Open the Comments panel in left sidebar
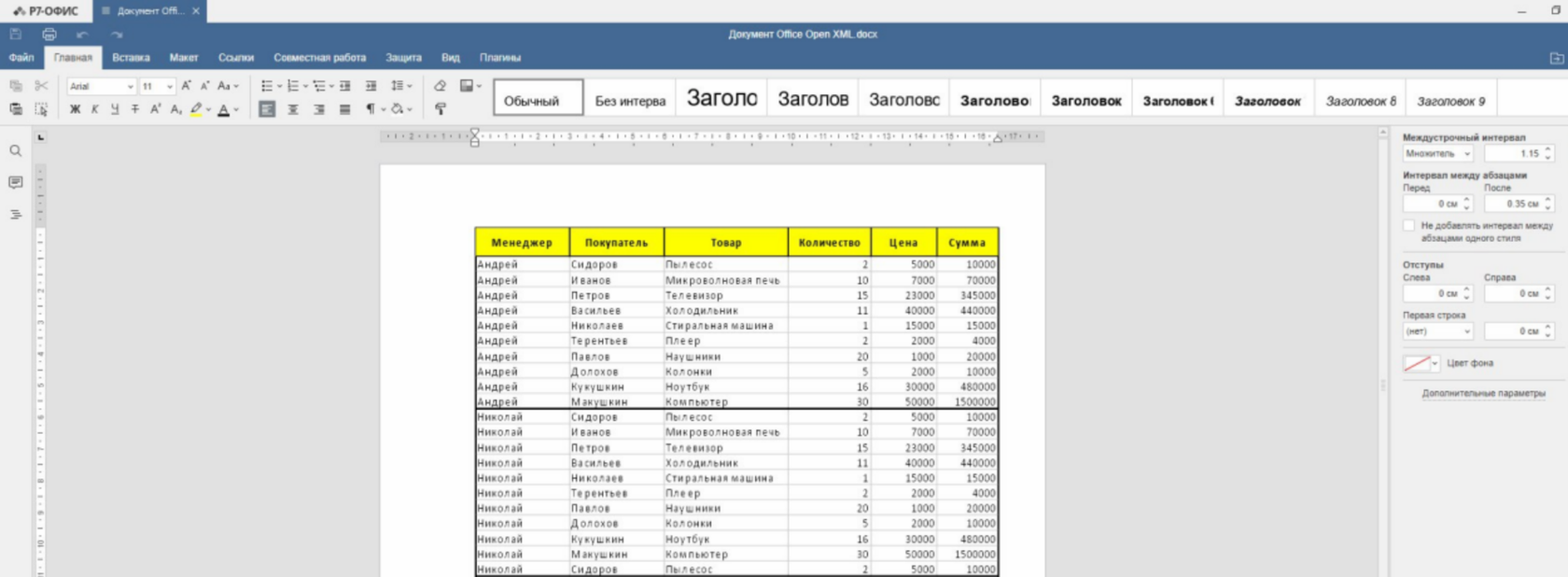This screenshot has height=577, width=1568. point(16,183)
